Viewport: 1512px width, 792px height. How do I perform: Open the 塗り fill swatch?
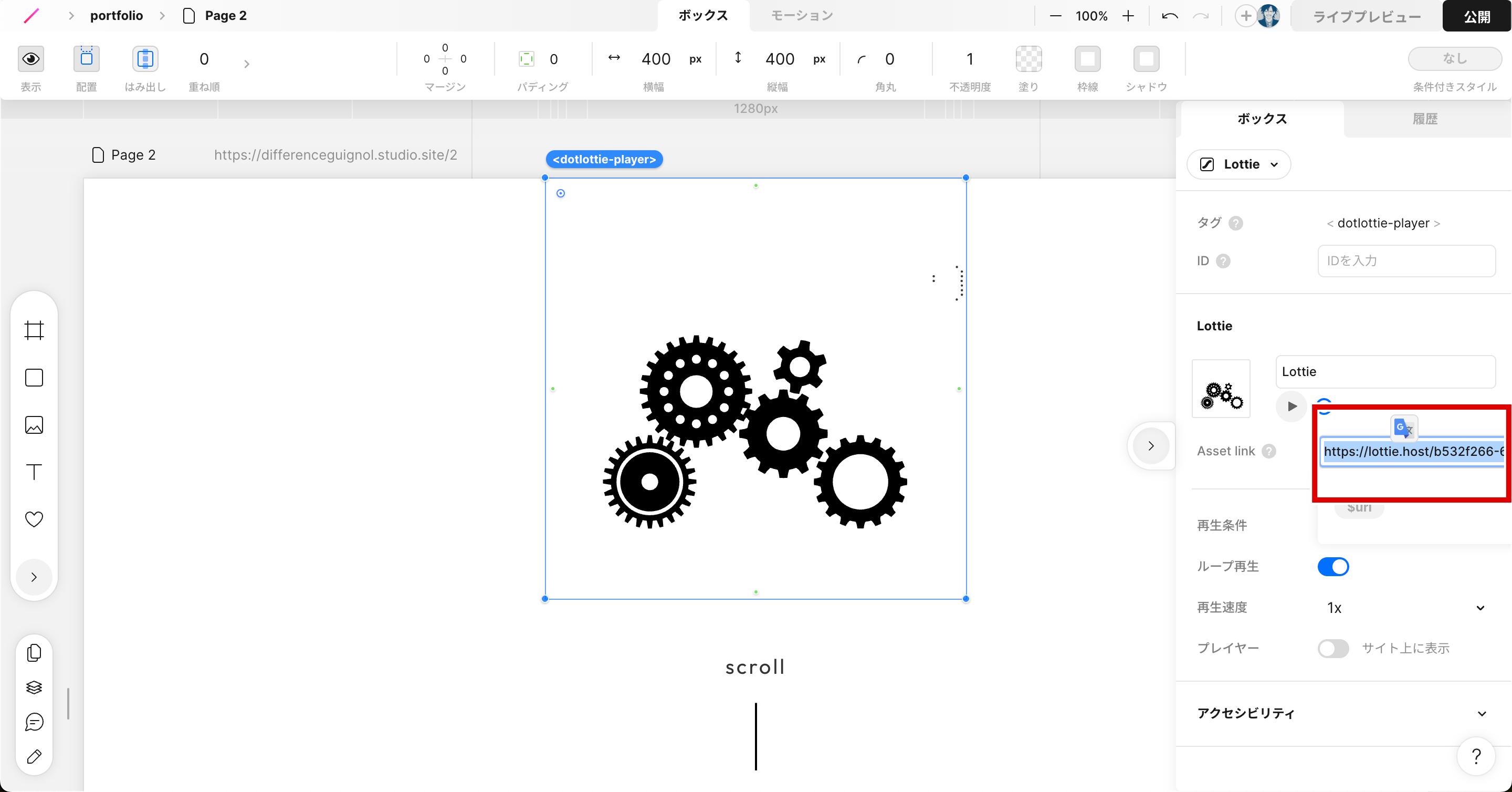(1028, 59)
